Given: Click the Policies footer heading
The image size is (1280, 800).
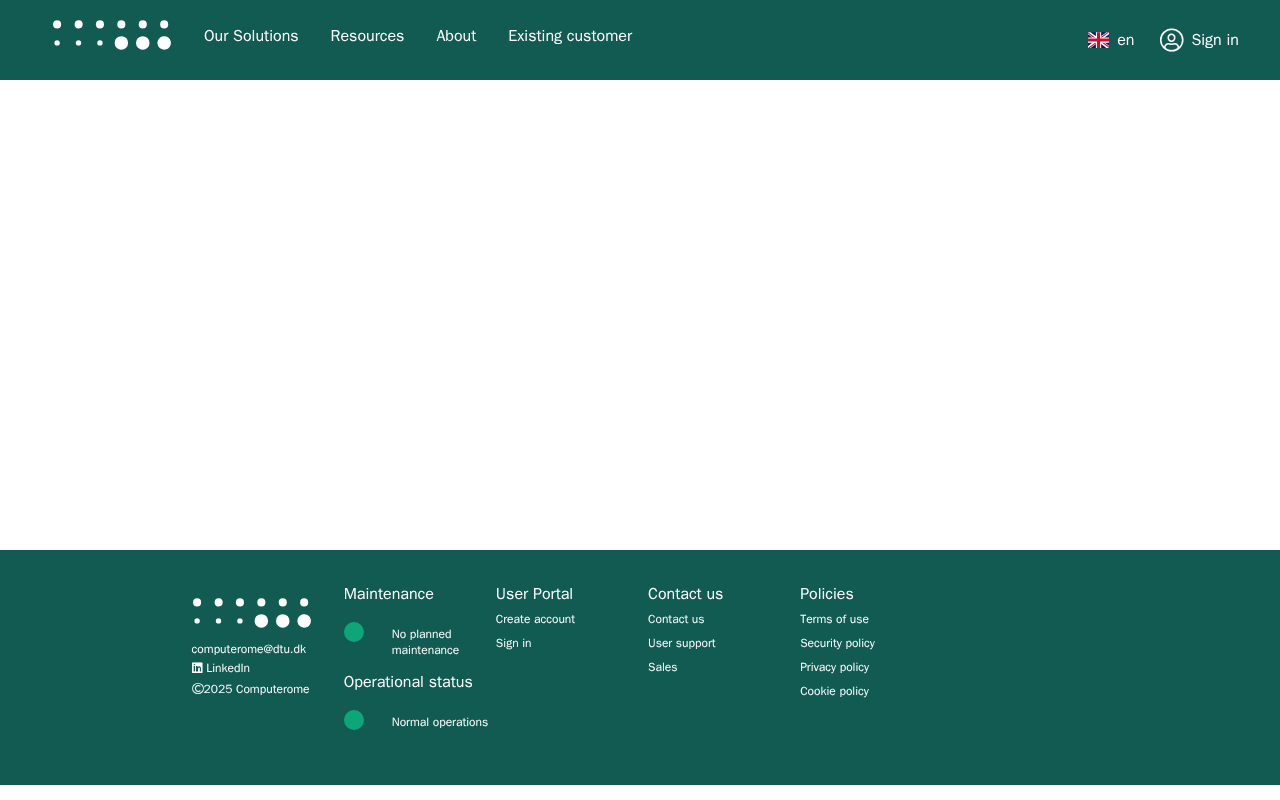Looking at the screenshot, I should 827,594.
